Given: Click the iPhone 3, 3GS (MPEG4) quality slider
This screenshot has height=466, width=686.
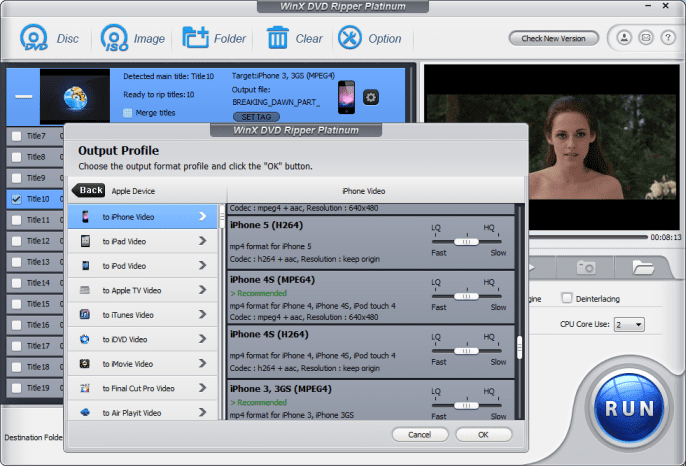Looking at the screenshot, I should tap(466, 406).
